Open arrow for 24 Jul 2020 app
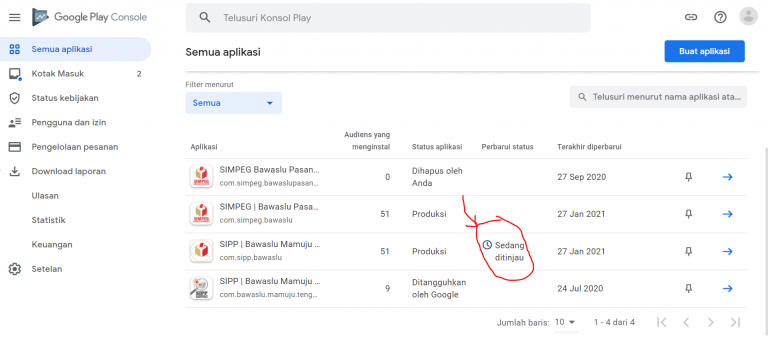 tap(728, 289)
